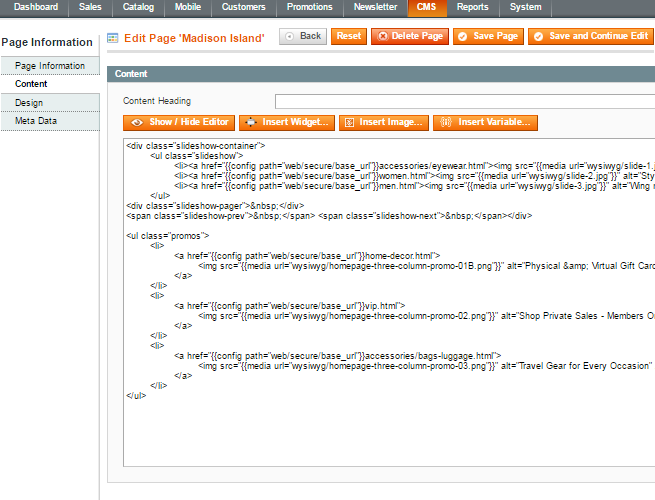Open the Catalog menu
Viewport: 655px width, 500px height.
click(139, 7)
